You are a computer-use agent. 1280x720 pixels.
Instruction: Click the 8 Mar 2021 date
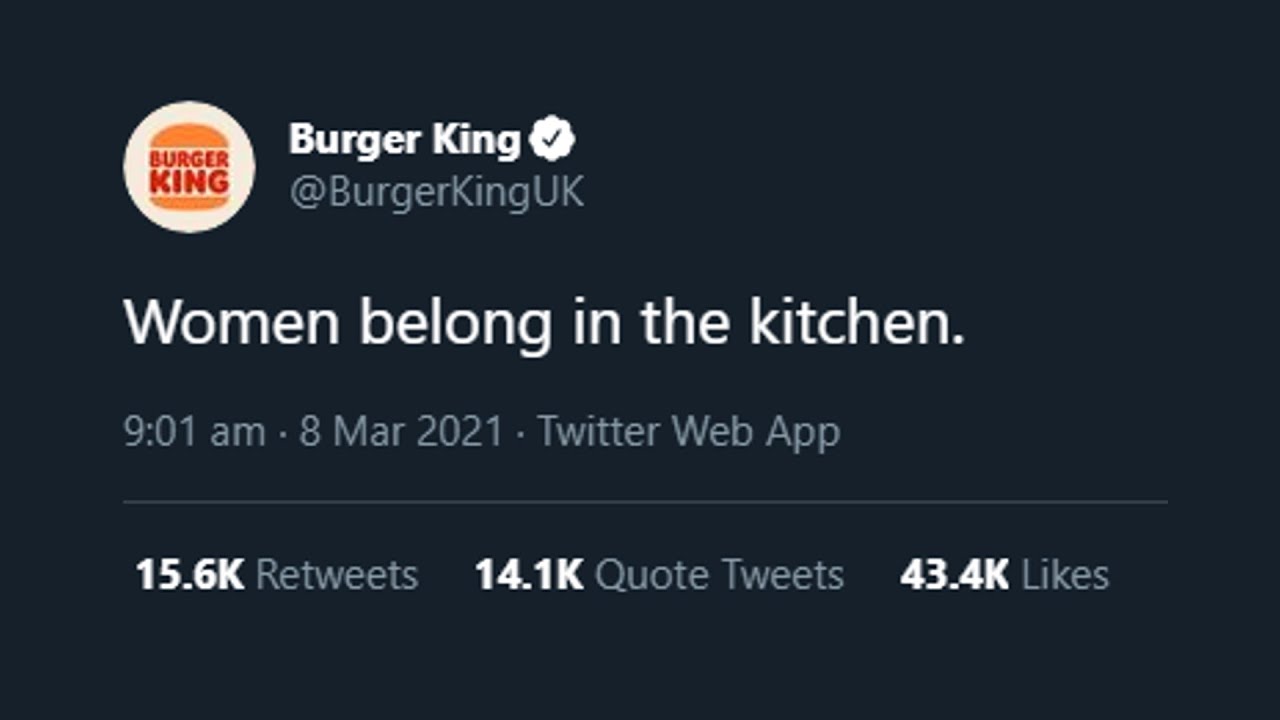[x=400, y=432]
